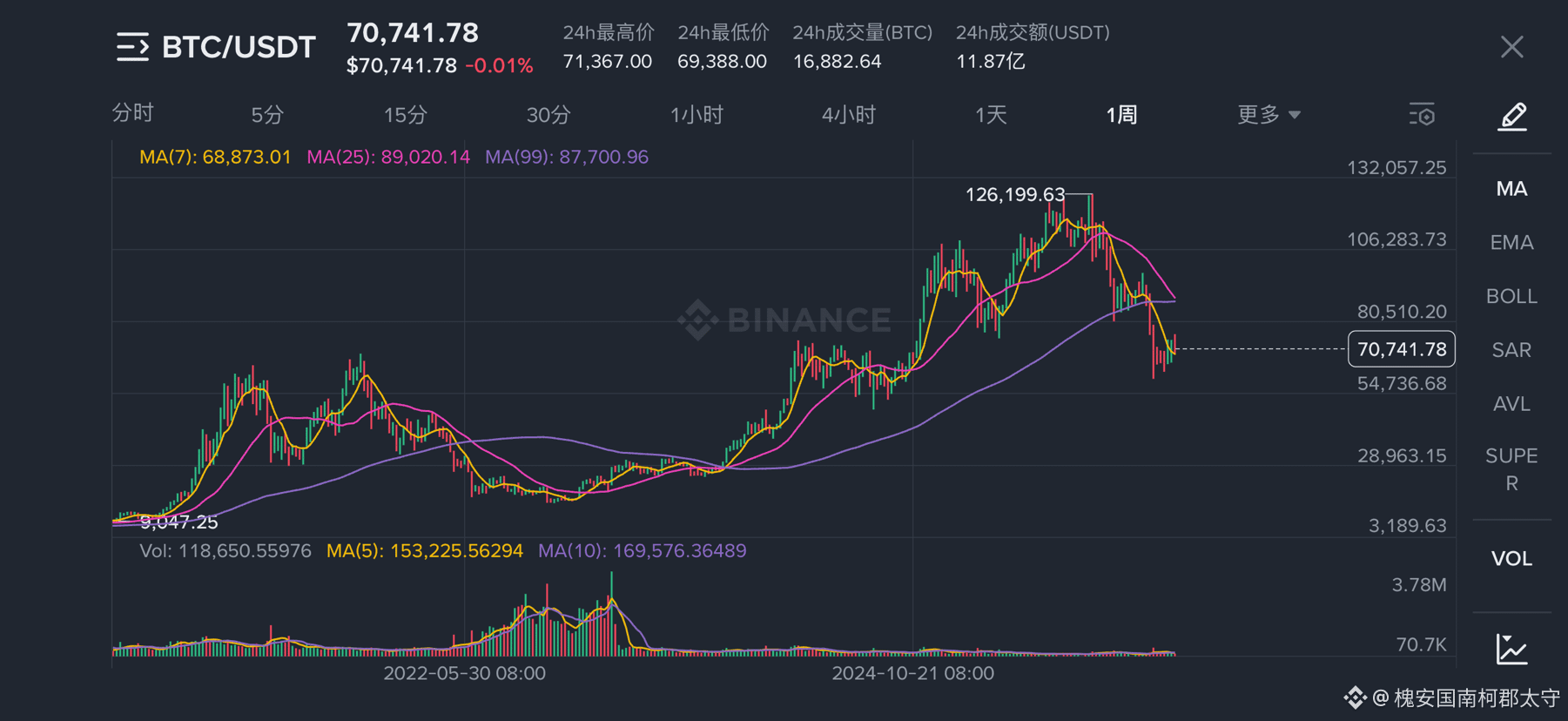Open the drawing tools pencil icon
This screenshot has height=721, width=1568.
1512,116
